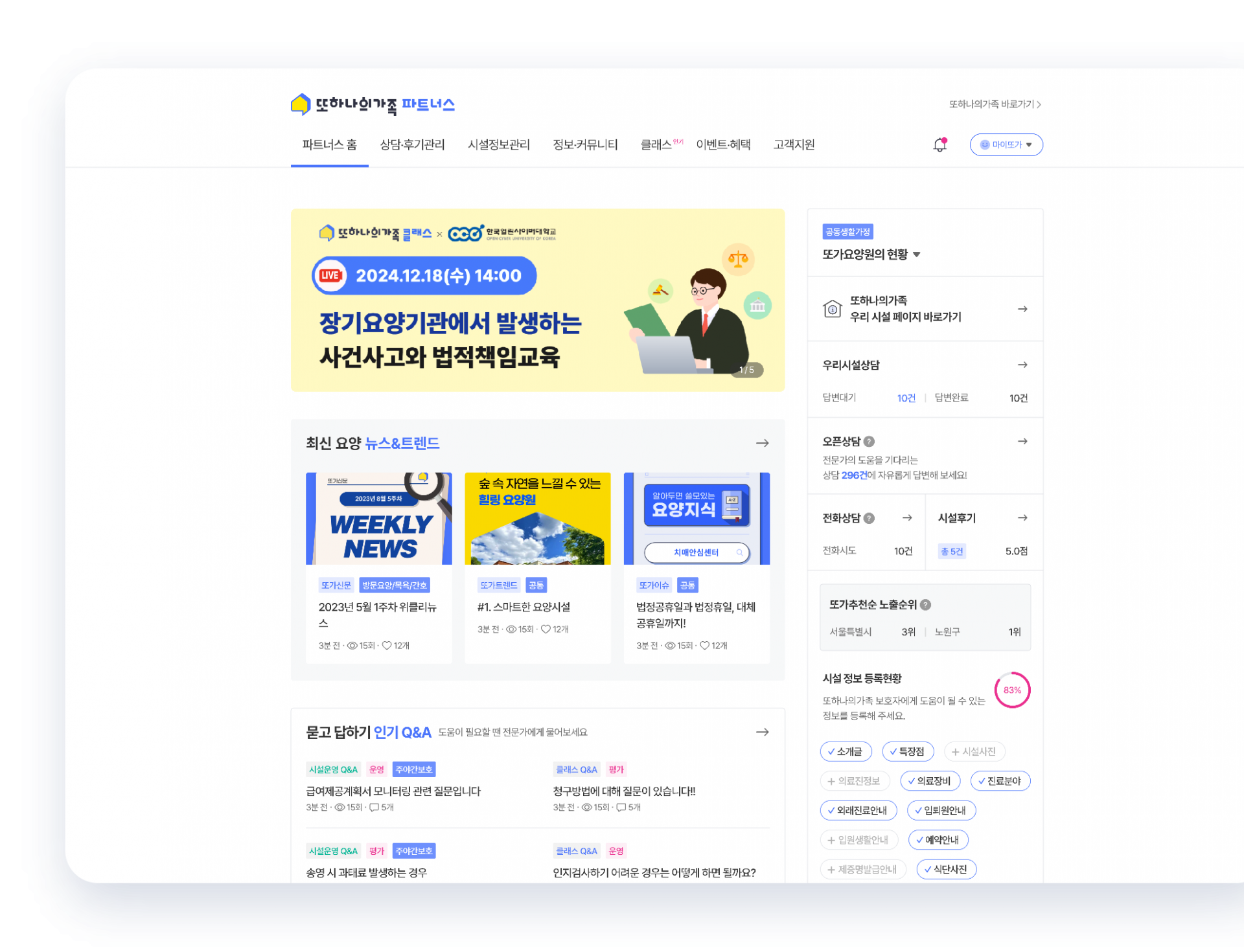Open the 인기 Q&A section arrow

pos(762,732)
